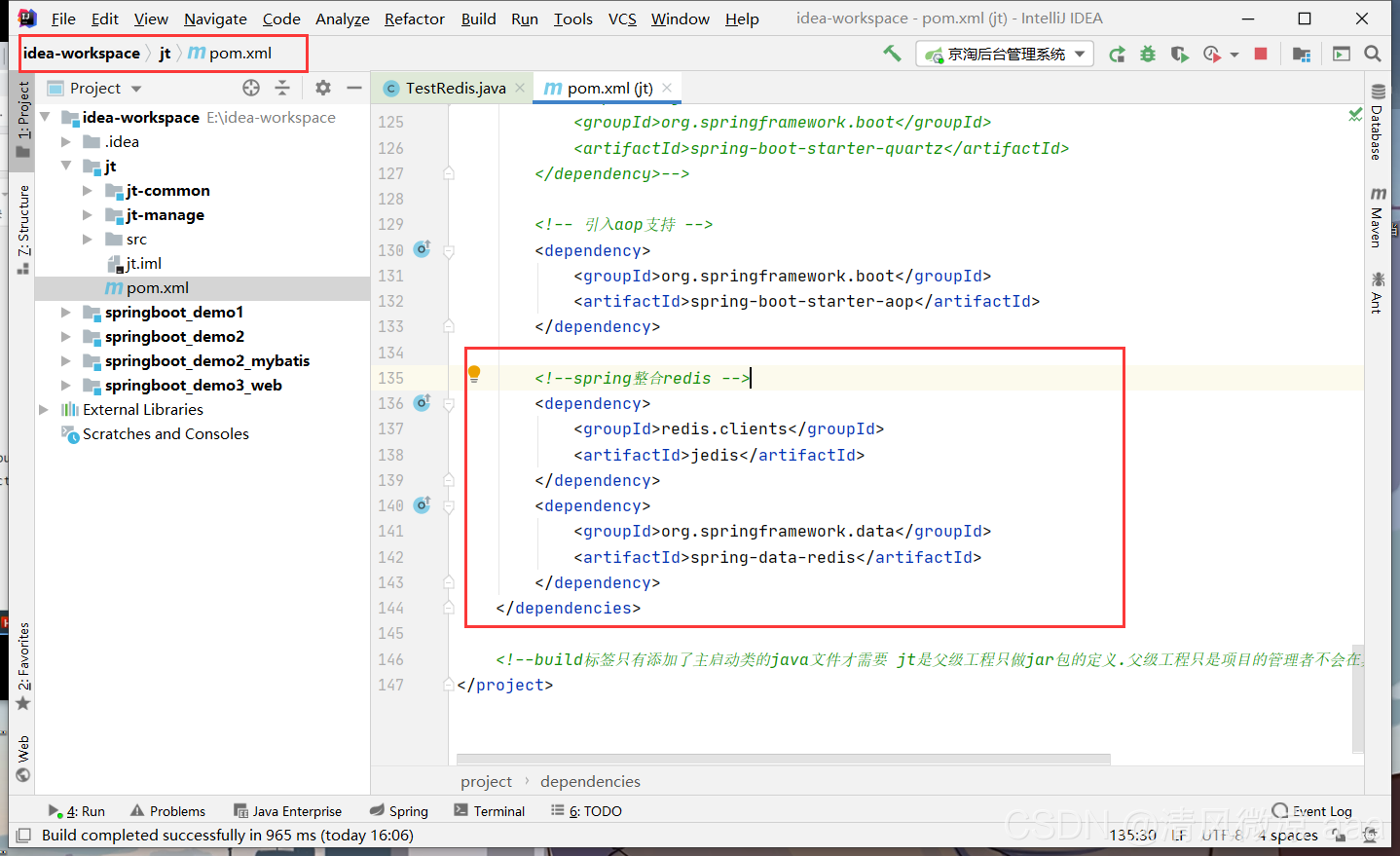
Task: Hide the Project panel via minus icon
Action: tap(354, 88)
